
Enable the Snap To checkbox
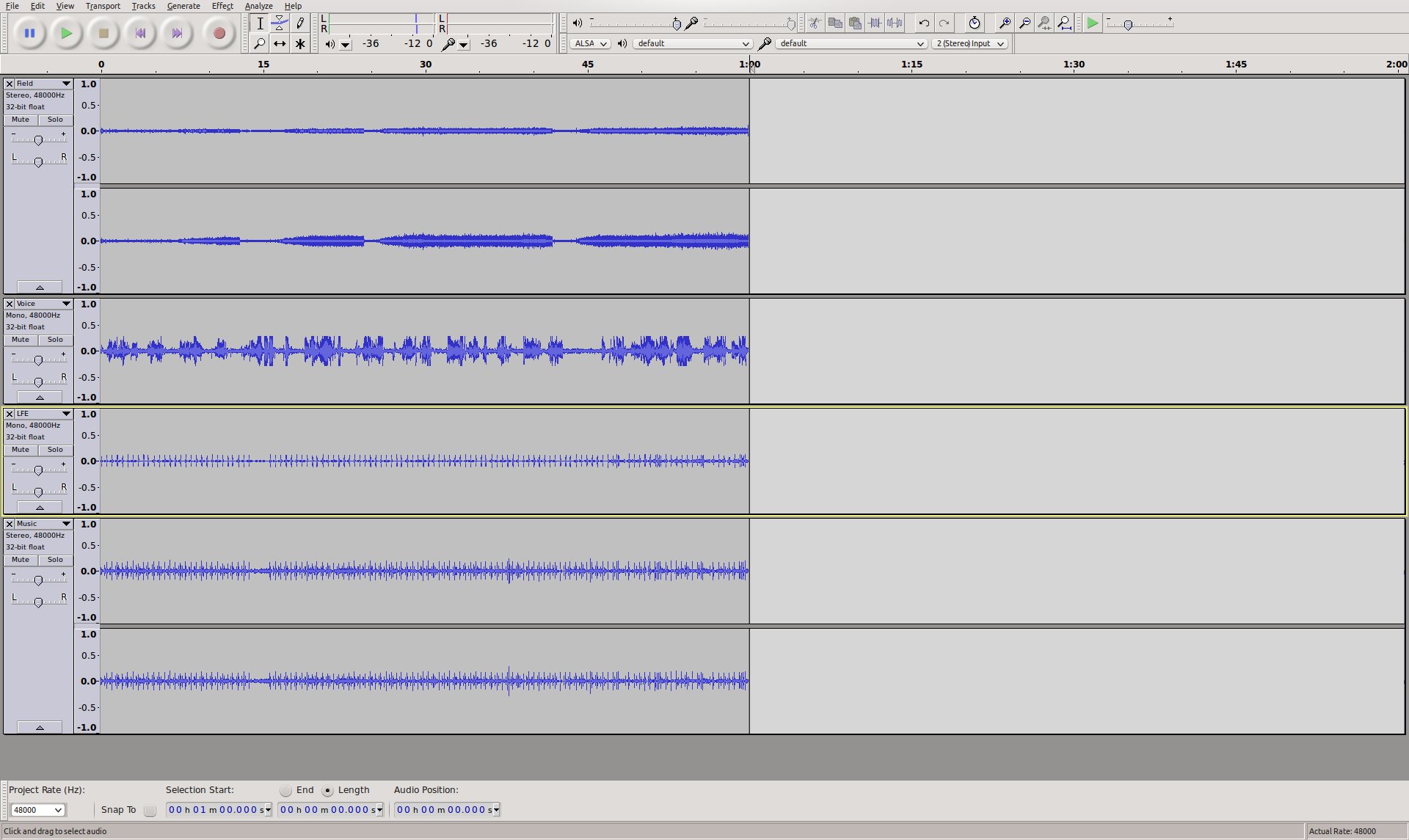click(150, 810)
